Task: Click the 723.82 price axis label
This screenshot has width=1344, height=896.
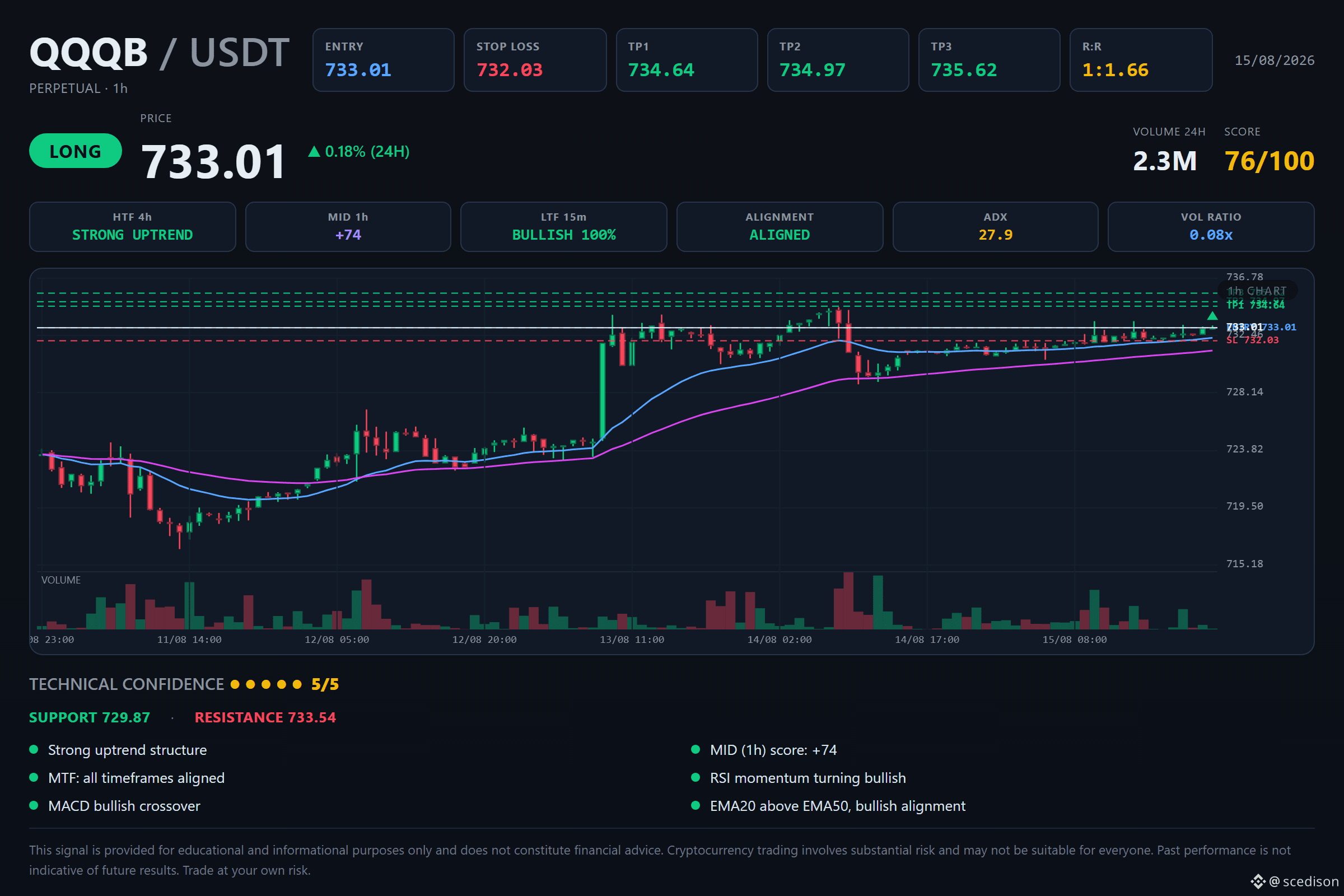Action: click(1244, 449)
